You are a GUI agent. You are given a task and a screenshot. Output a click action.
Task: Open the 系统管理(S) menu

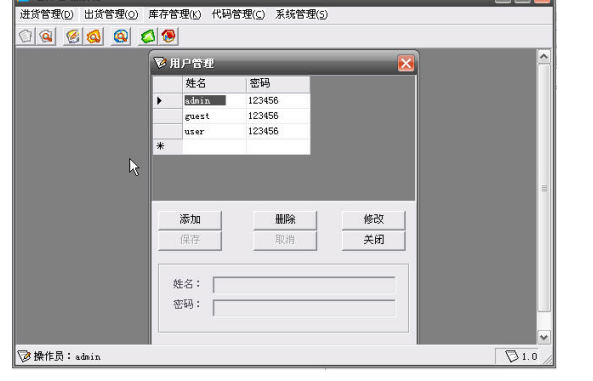[x=302, y=15]
